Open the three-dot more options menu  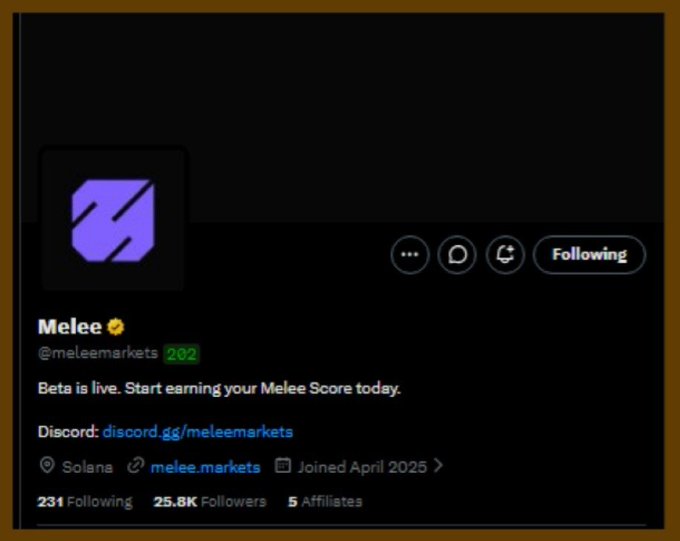point(410,255)
